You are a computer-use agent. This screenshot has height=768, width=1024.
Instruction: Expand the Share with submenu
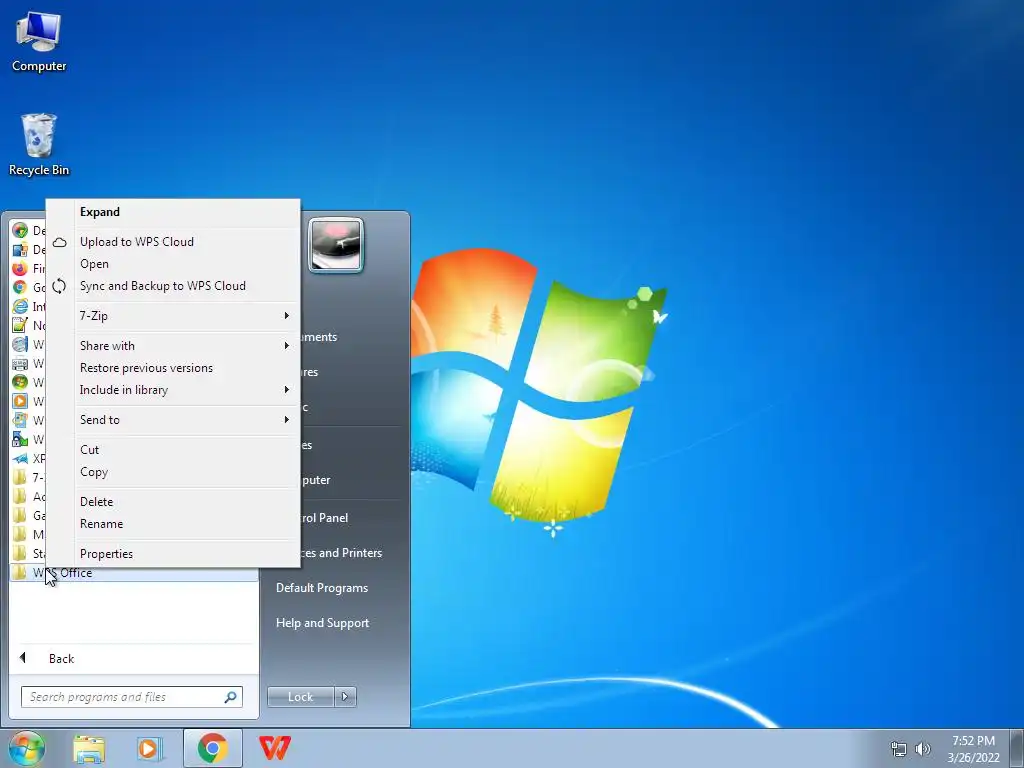click(x=172, y=346)
